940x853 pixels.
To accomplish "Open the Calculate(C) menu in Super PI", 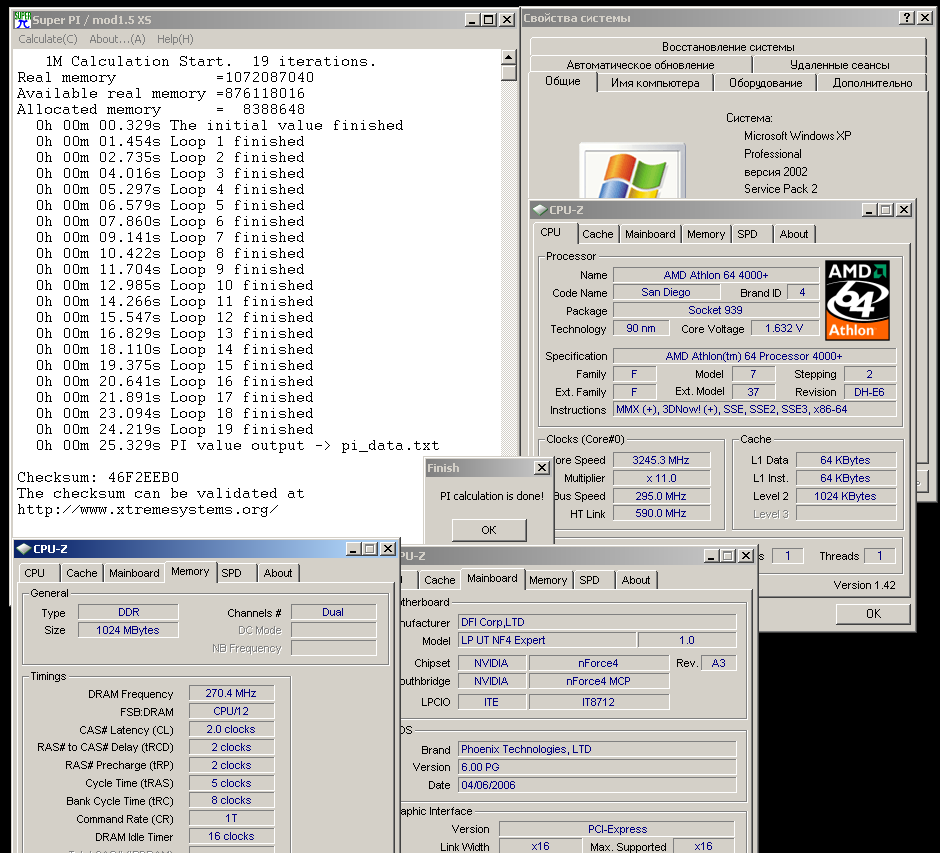I will pos(48,39).
